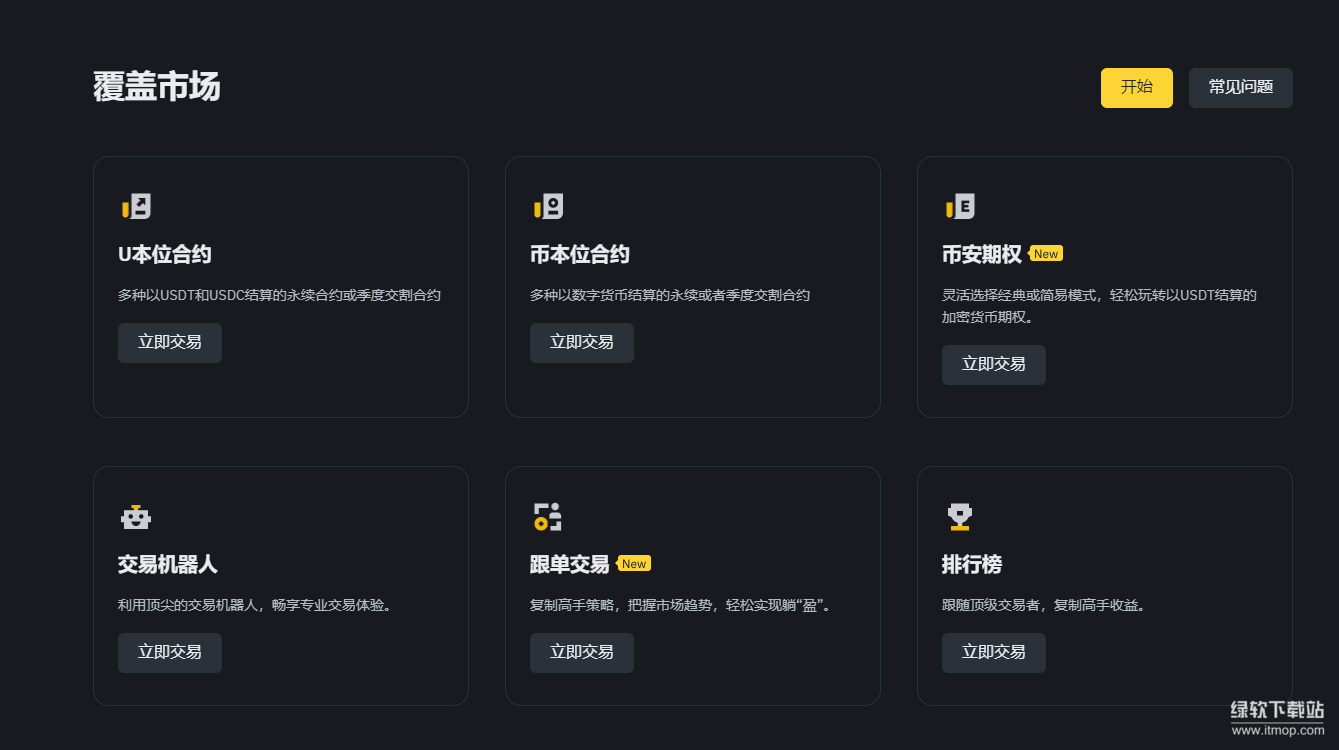Click 立即交易 in the 交易机器人 card

click(x=170, y=653)
